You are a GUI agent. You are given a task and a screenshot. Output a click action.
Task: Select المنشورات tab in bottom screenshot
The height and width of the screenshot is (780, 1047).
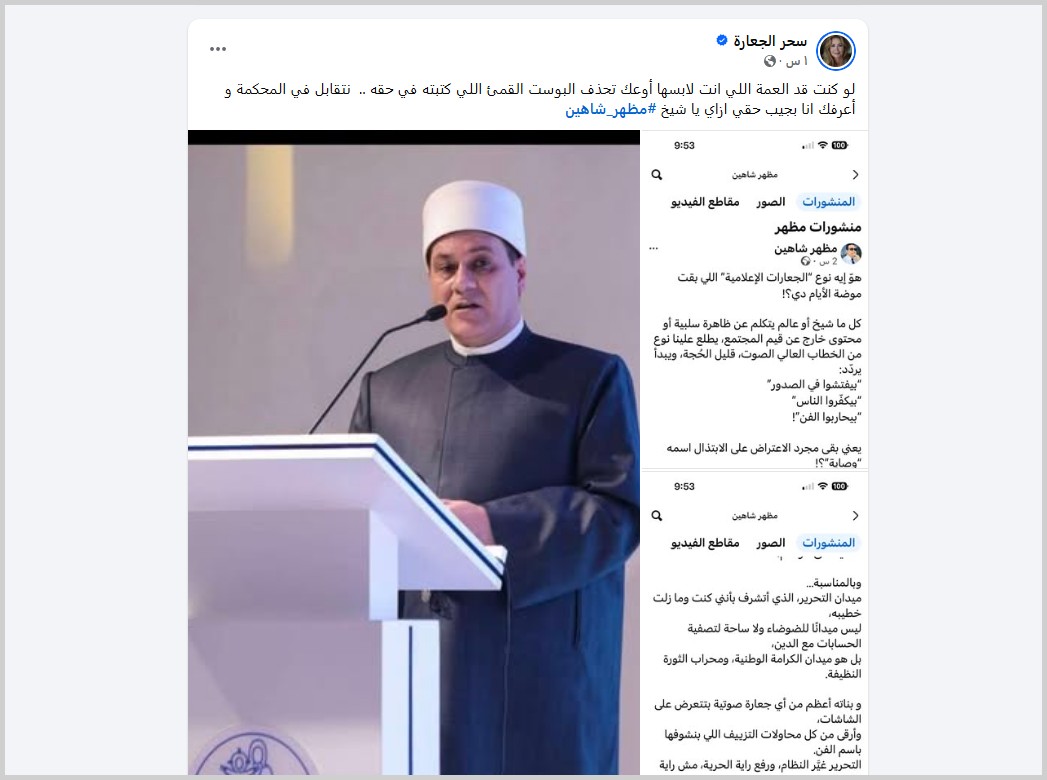pos(828,542)
